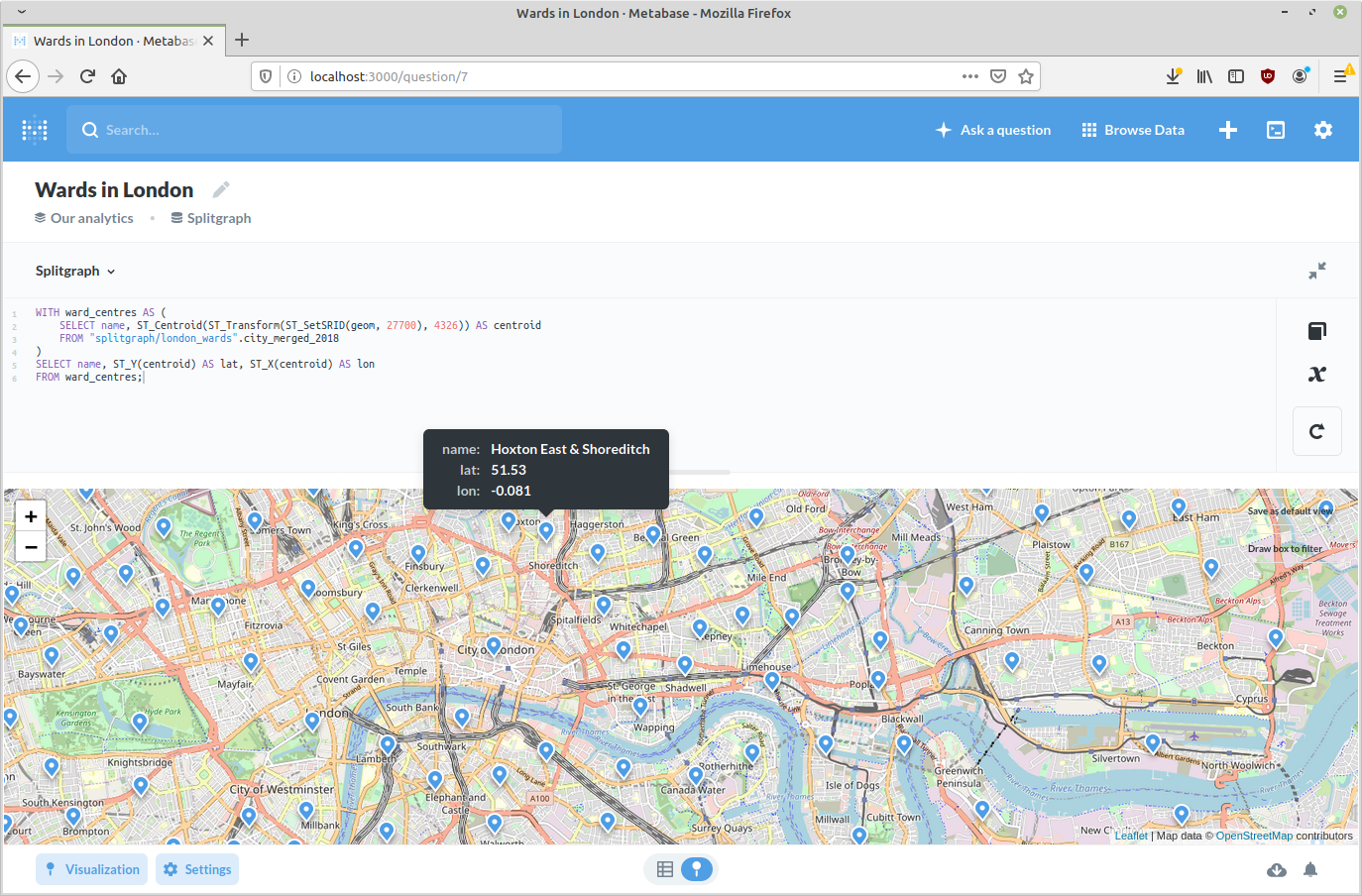Open Firefox hamburger menu
Screen dimensions: 1362x896
point(1340,76)
